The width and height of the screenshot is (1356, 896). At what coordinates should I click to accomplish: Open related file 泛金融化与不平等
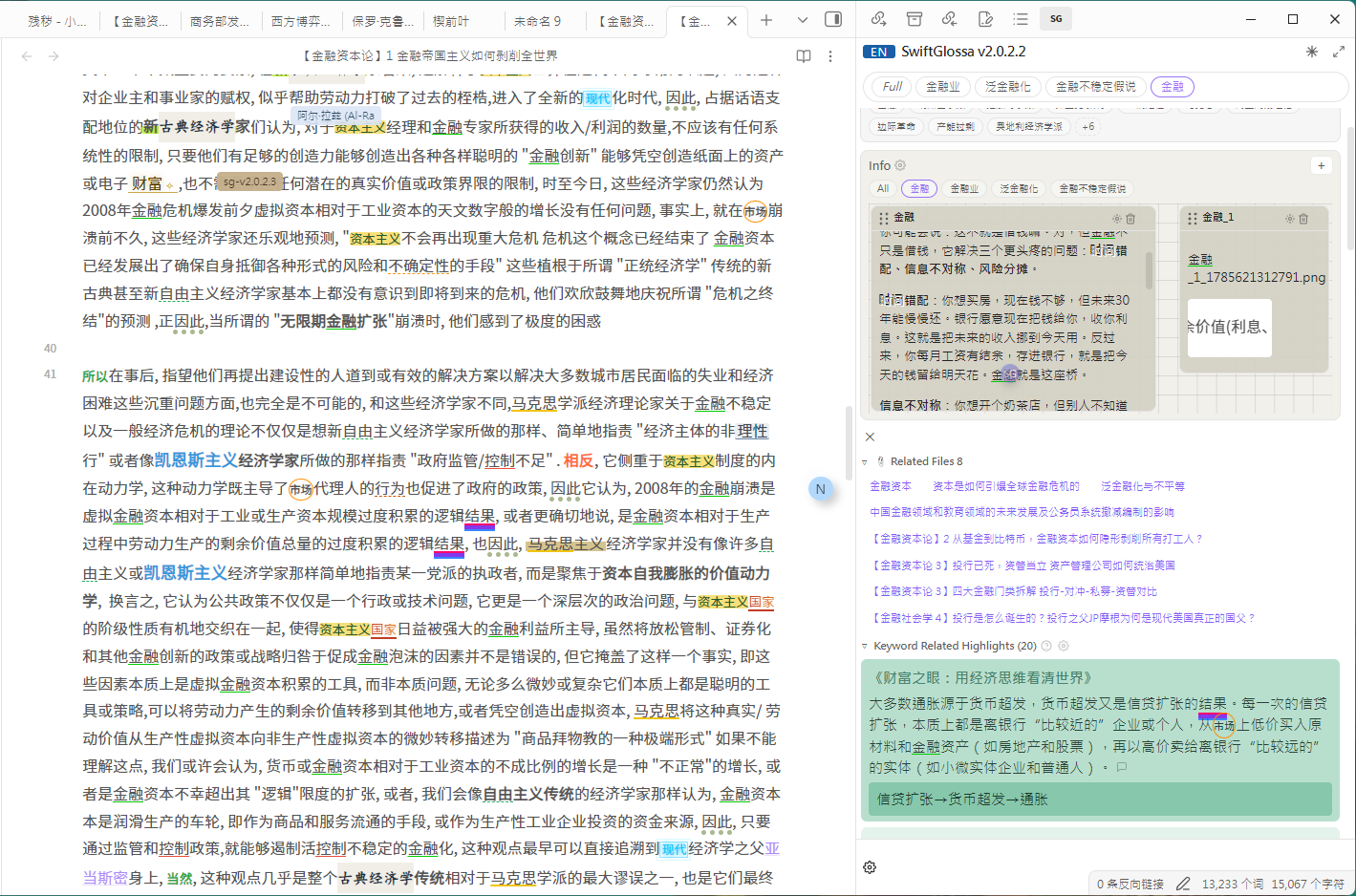tap(1142, 486)
